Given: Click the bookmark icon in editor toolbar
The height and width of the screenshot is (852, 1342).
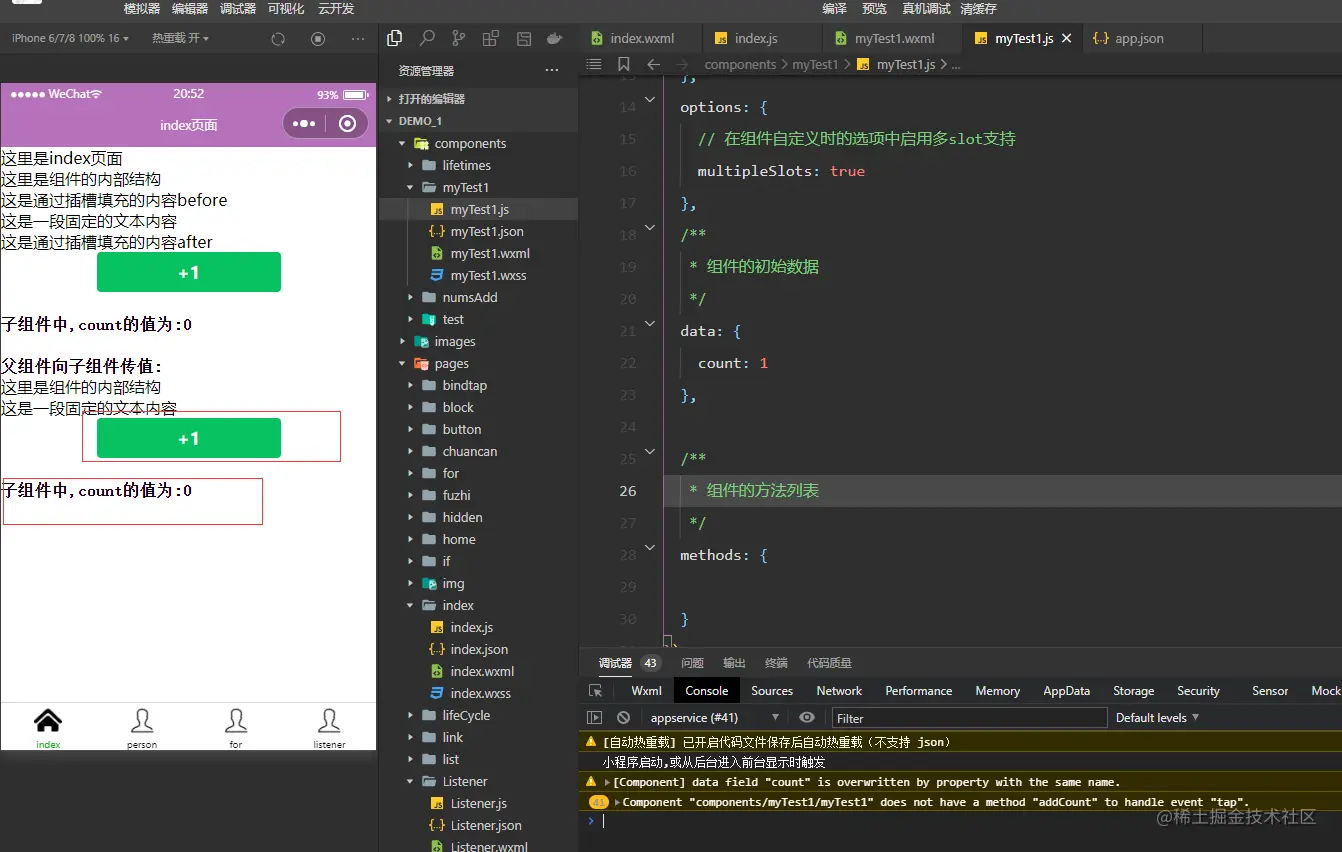Looking at the screenshot, I should (624, 64).
